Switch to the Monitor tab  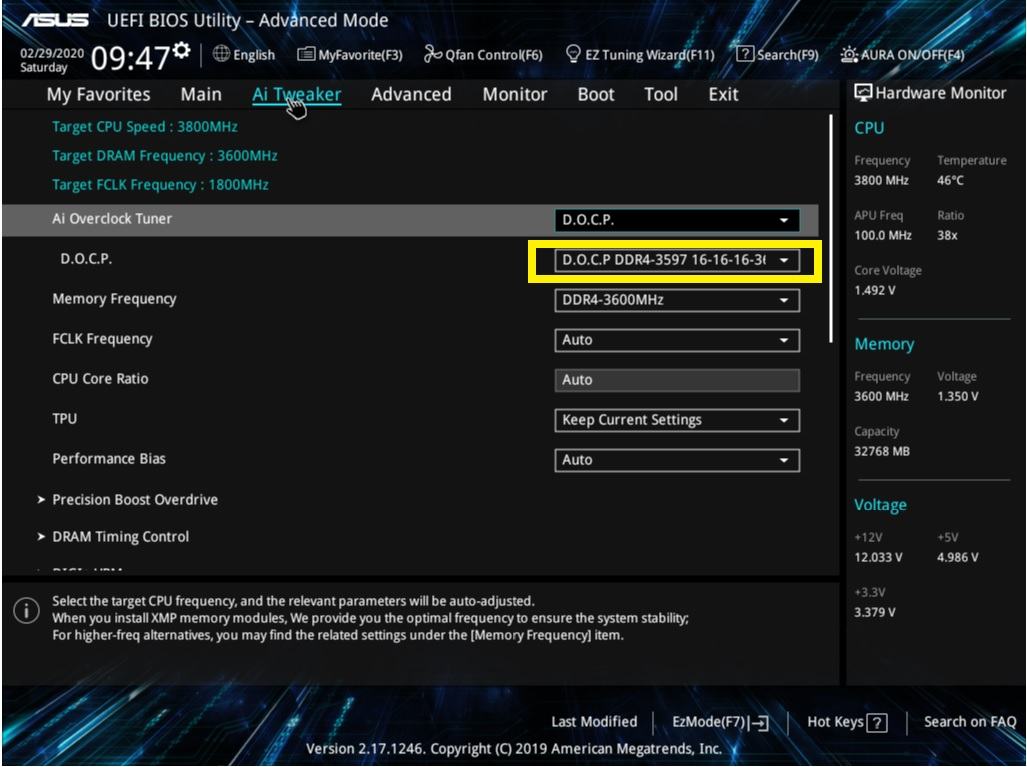point(515,94)
